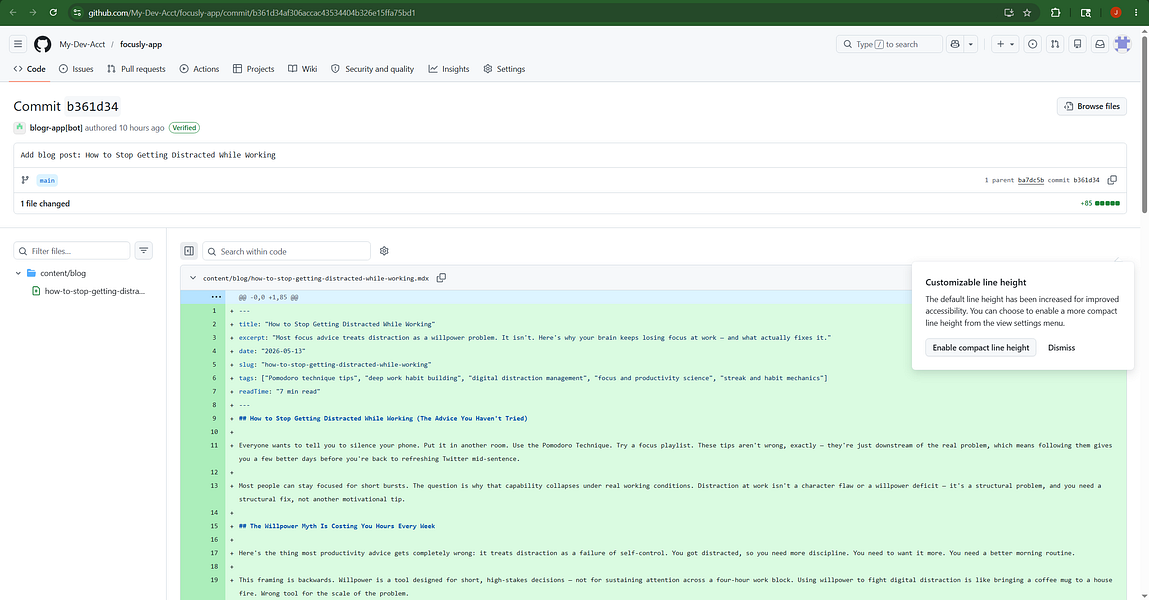Click the '1 file changed' text
The width and height of the screenshot is (1149, 600).
pyautogui.click(x=45, y=204)
